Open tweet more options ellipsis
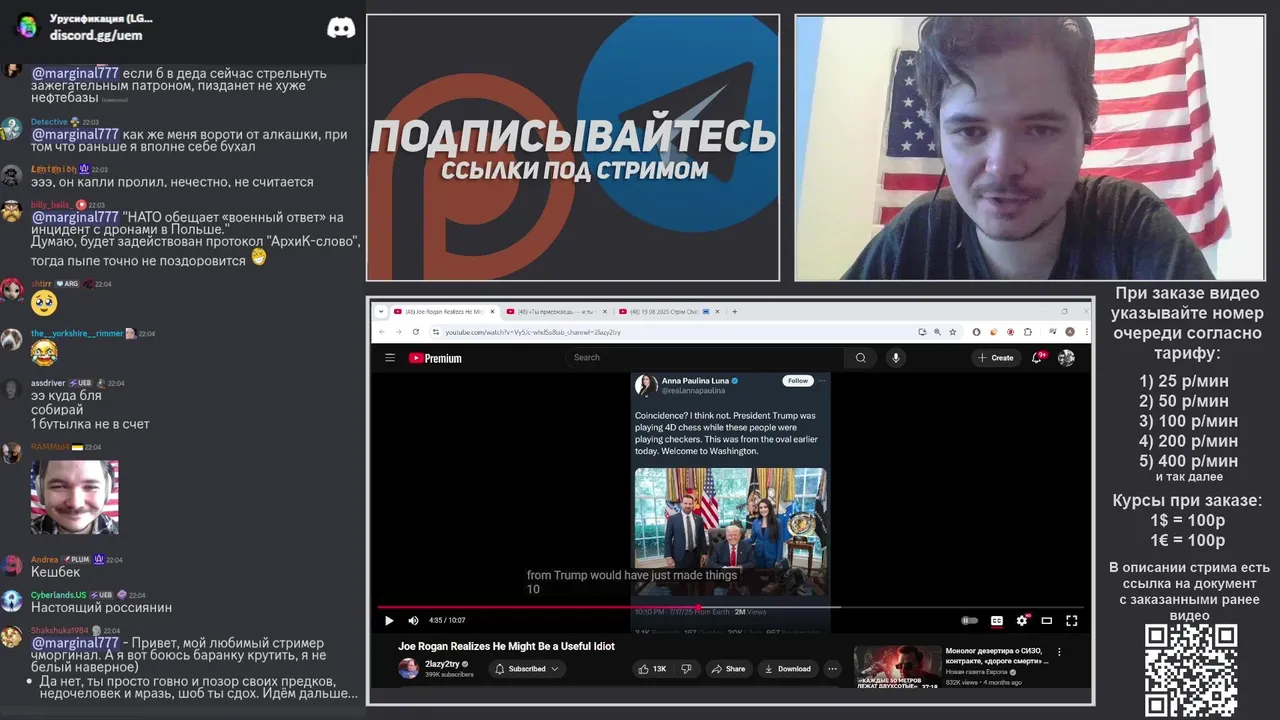This screenshot has height=720, width=1280. (822, 381)
